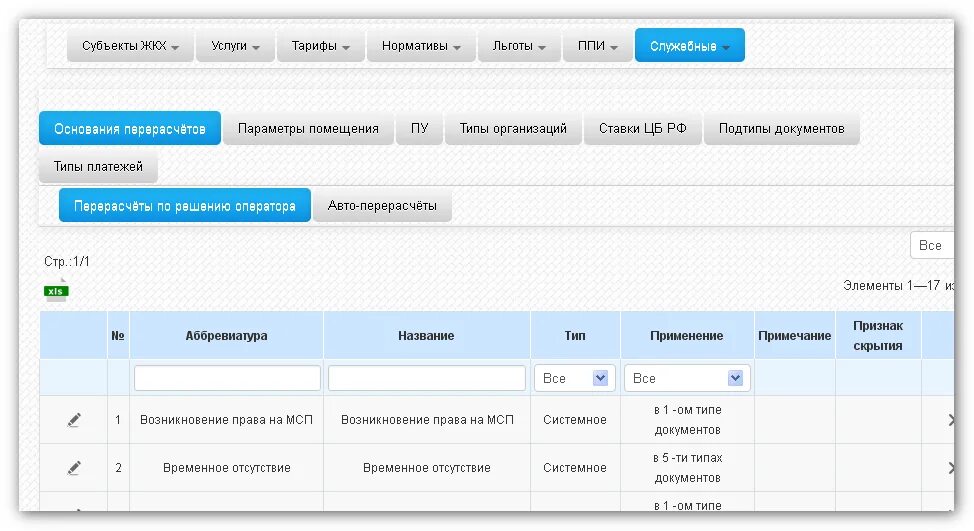Open the Ставки ЦБ РФ tab
Screen dimensions: 974x531
pyautogui.click(x=643, y=129)
